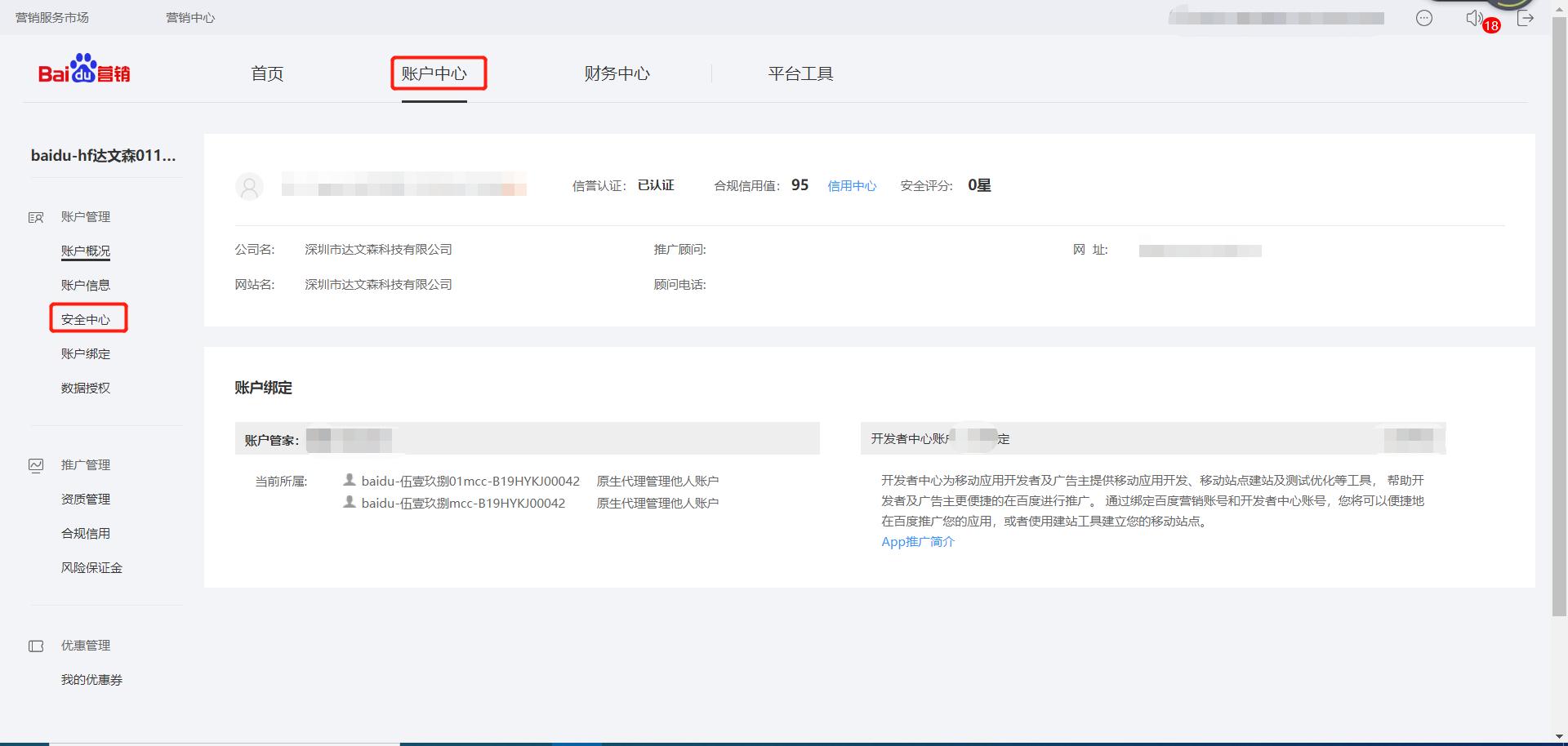Open the App推广简介 link
Image resolution: width=1568 pixels, height=746 pixels.
tap(917, 541)
